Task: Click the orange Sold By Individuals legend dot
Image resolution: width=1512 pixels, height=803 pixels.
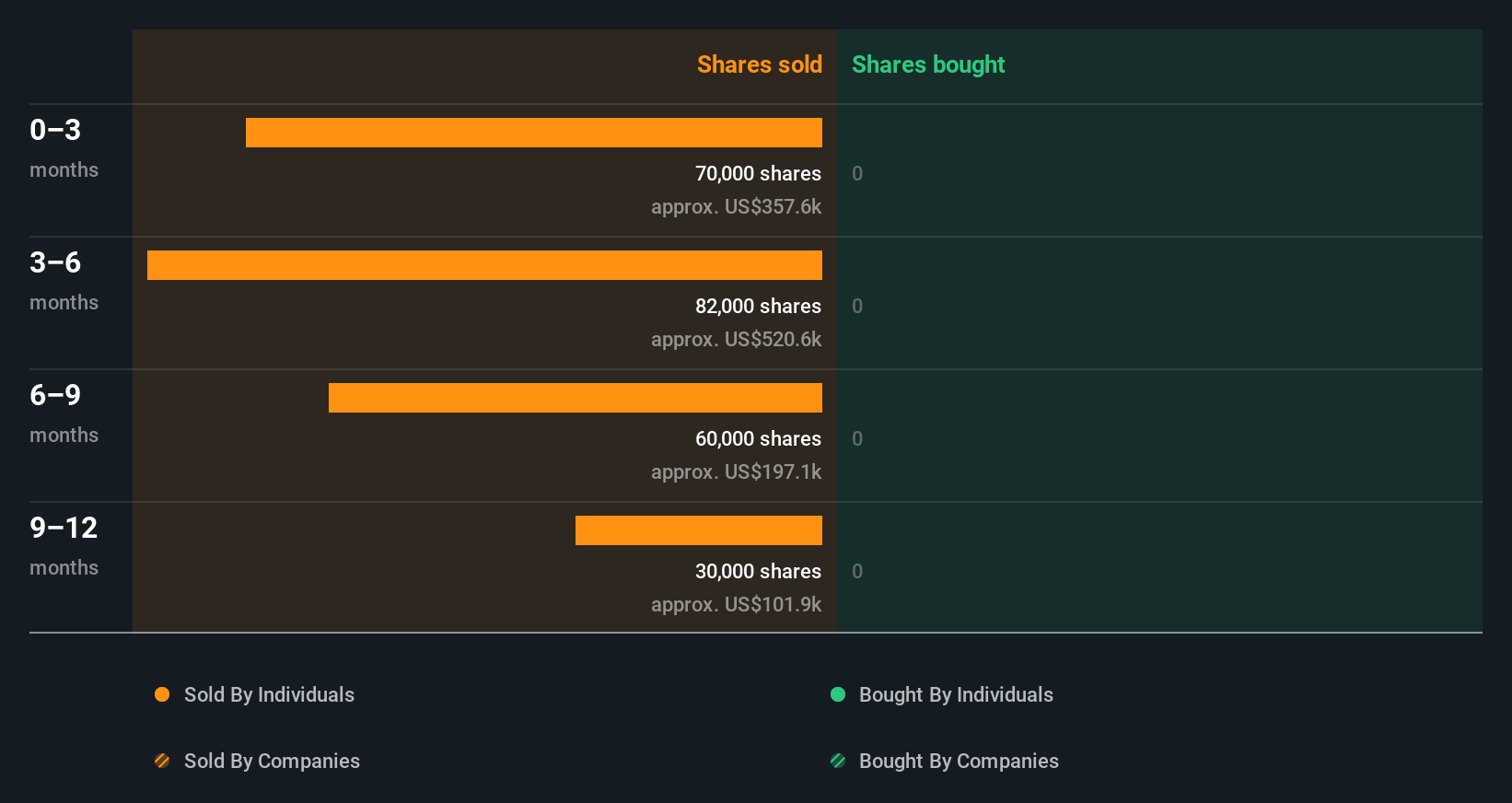Action: coord(162,694)
